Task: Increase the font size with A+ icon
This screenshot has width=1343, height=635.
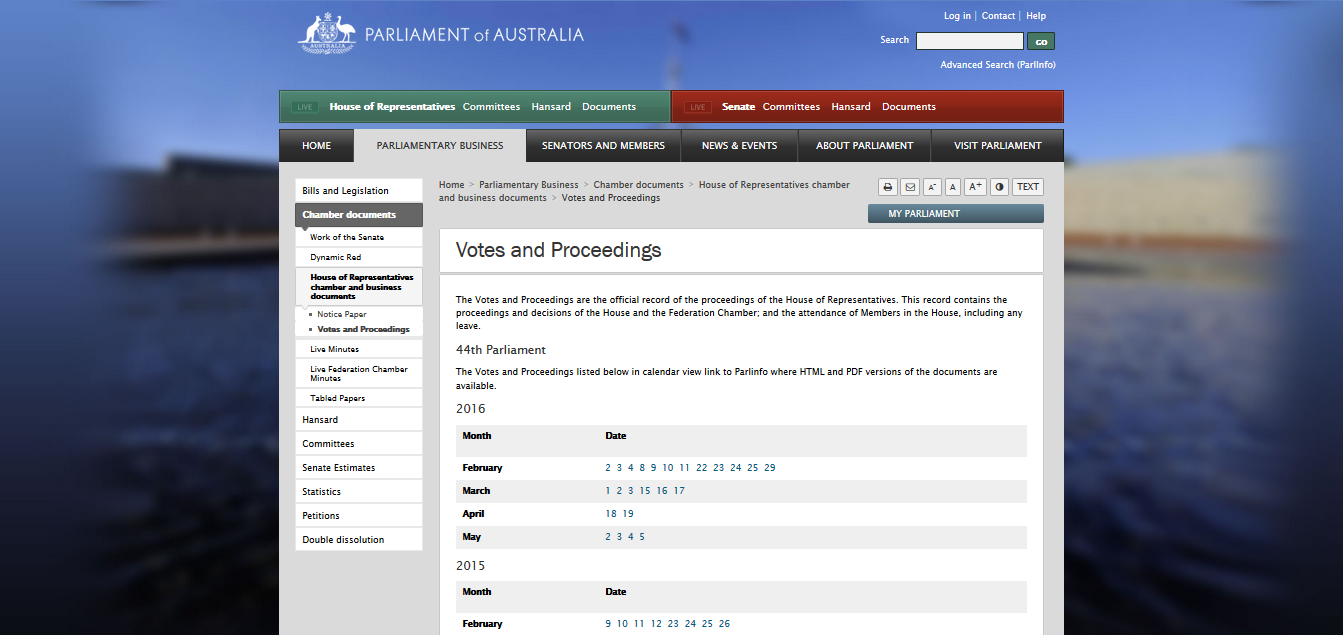Action: pyautogui.click(x=975, y=187)
